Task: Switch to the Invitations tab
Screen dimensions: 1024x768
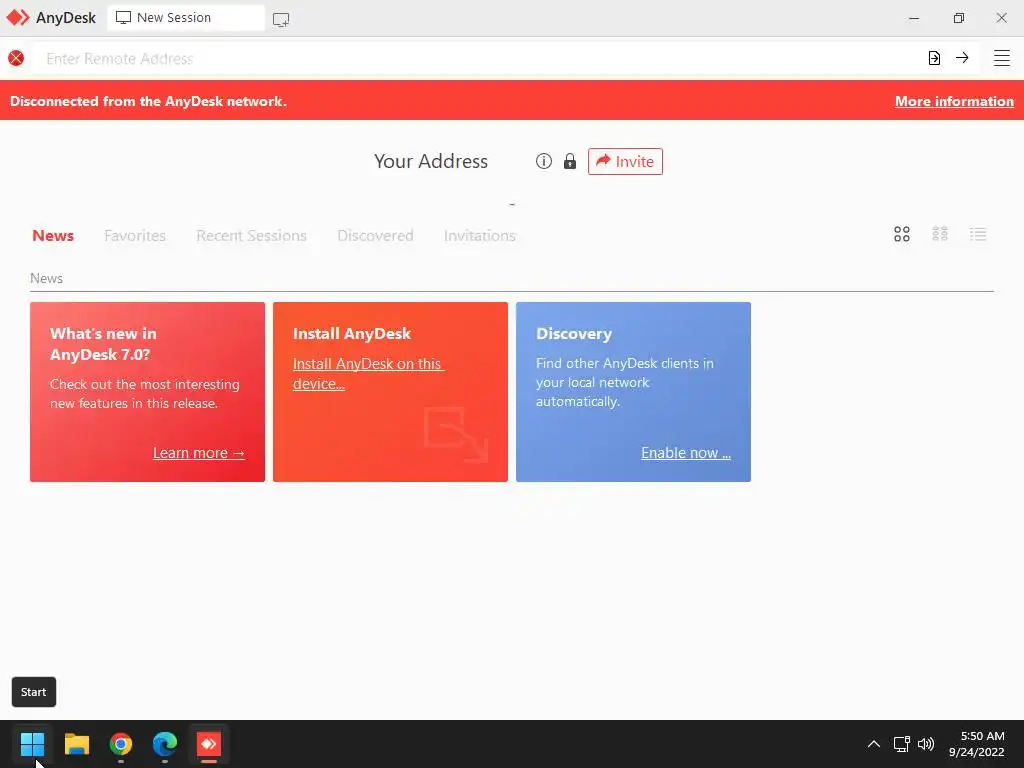Action: [479, 236]
